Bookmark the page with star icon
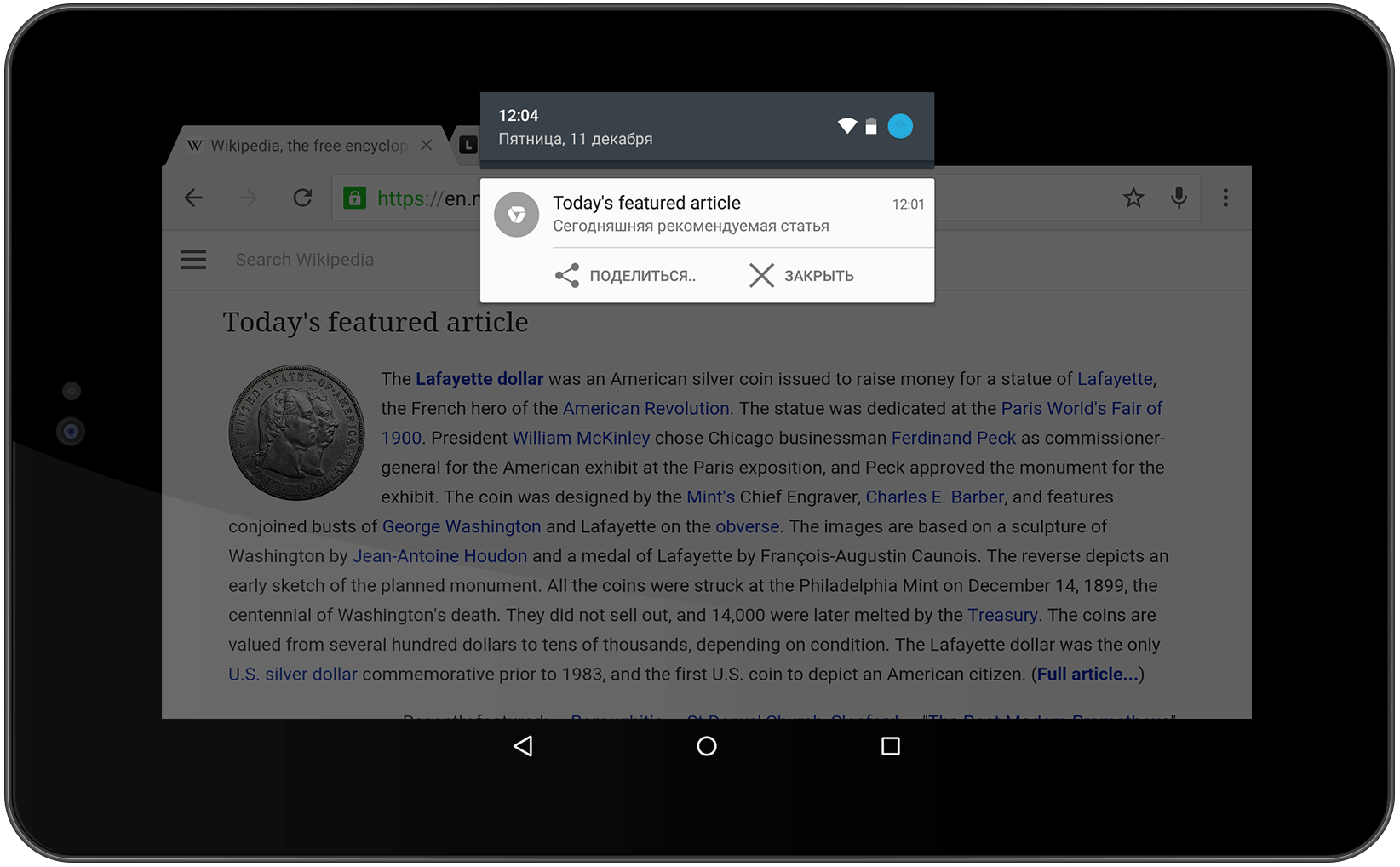Image resolution: width=1400 pixels, height=867 pixels. (1133, 198)
